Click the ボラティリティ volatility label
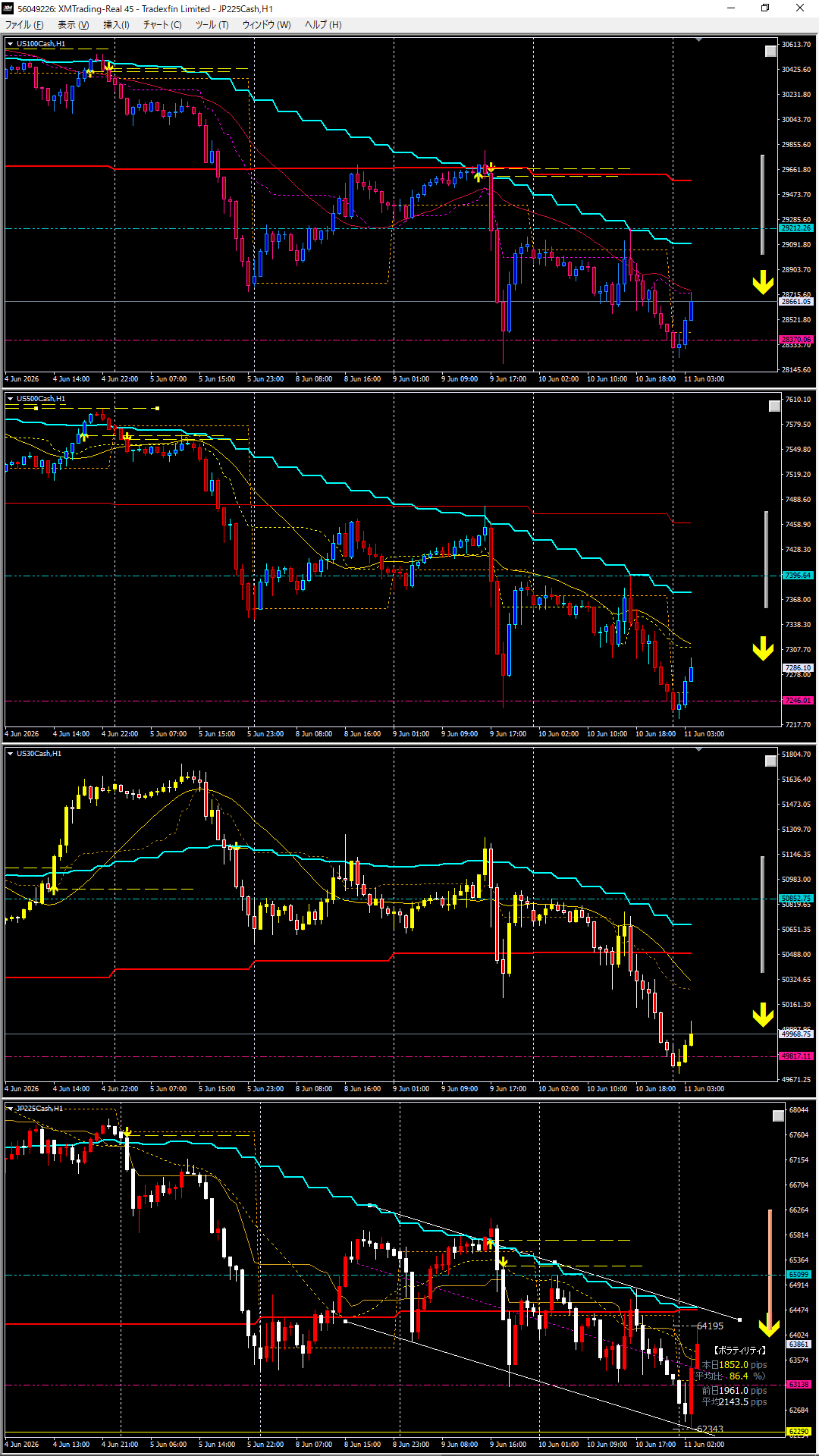Viewport: 819px width, 1456px height. point(739,1351)
